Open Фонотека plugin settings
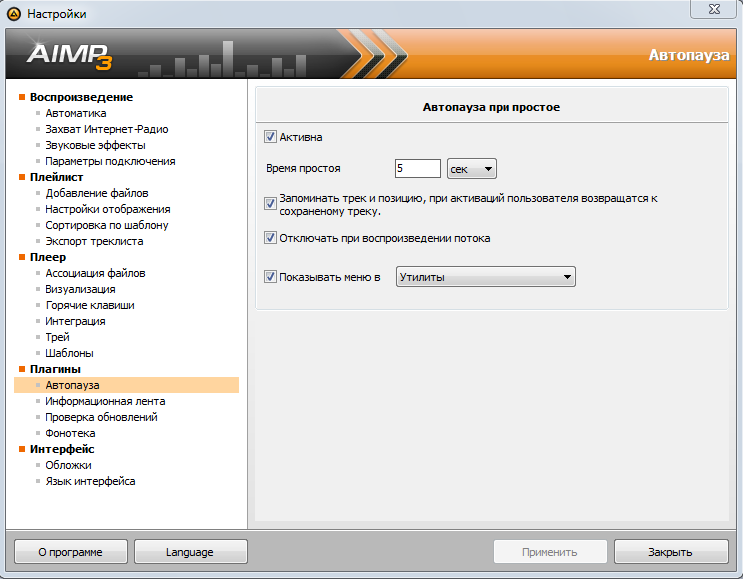The height and width of the screenshot is (579, 743). coord(70,434)
